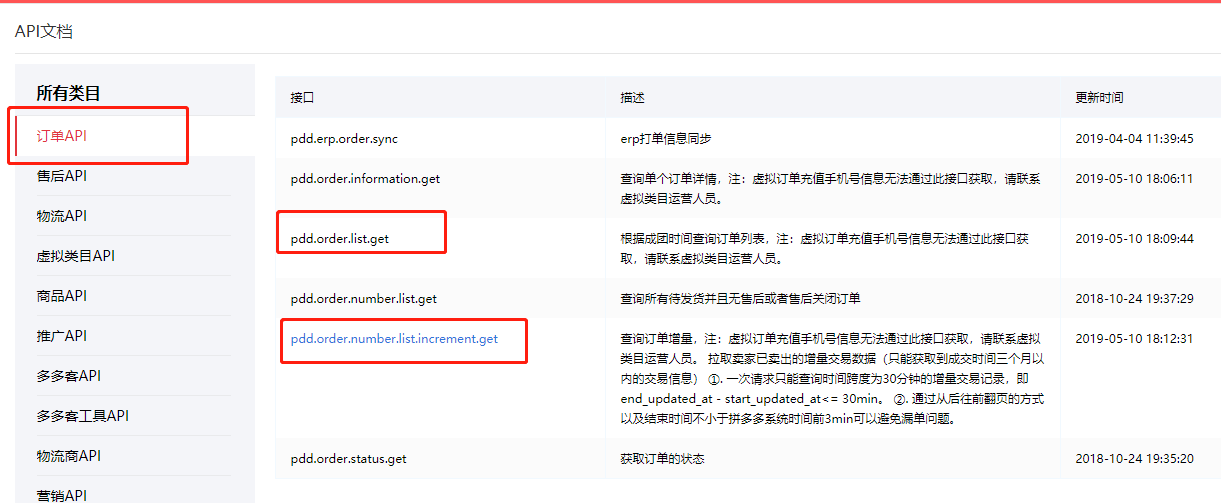Viewport: 1221px width, 503px height.
Task: Open the 售后API category
Action: pyautogui.click(x=62, y=176)
